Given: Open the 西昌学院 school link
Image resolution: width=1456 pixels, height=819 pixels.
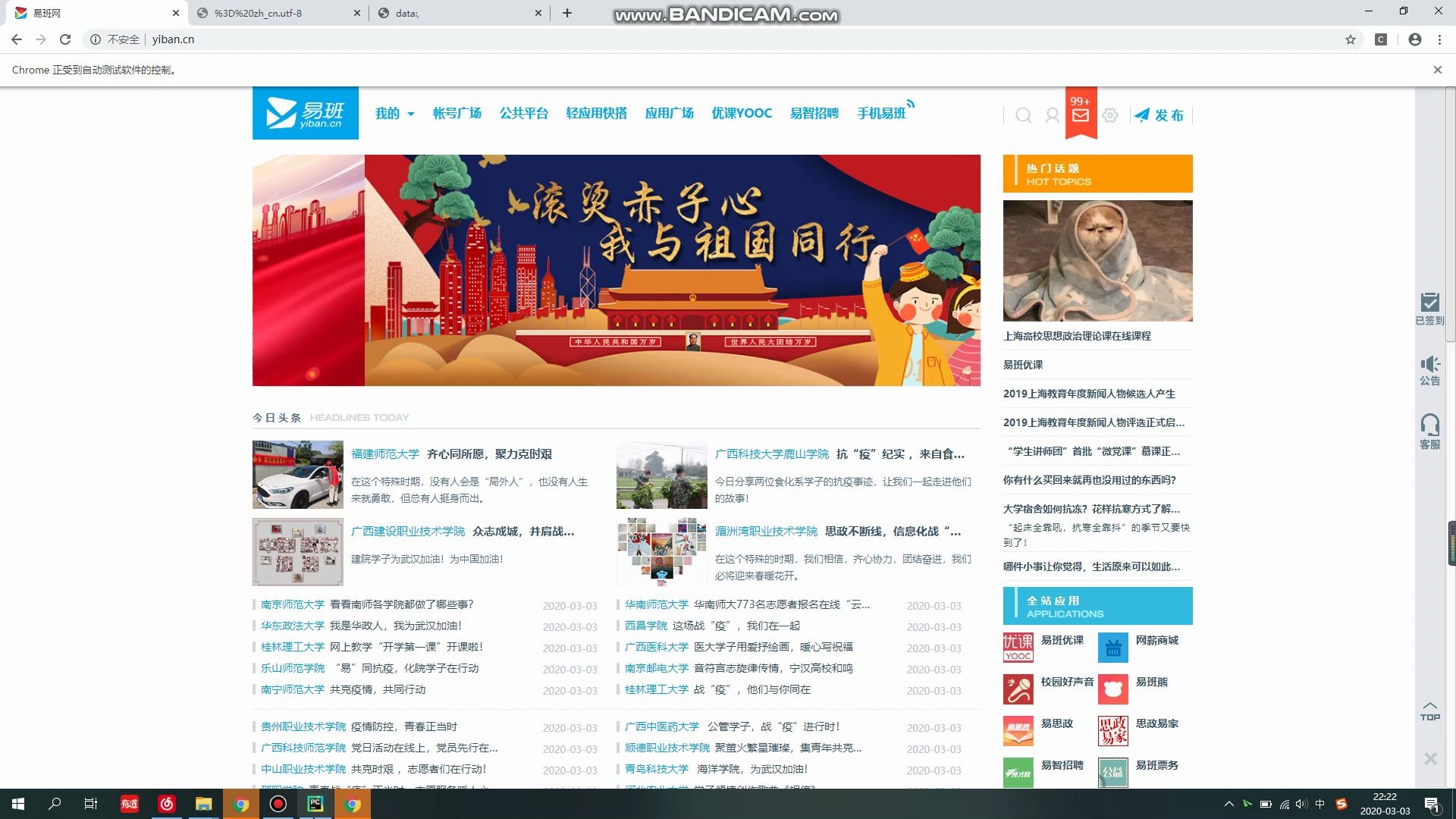Looking at the screenshot, I should click(645, 626).
